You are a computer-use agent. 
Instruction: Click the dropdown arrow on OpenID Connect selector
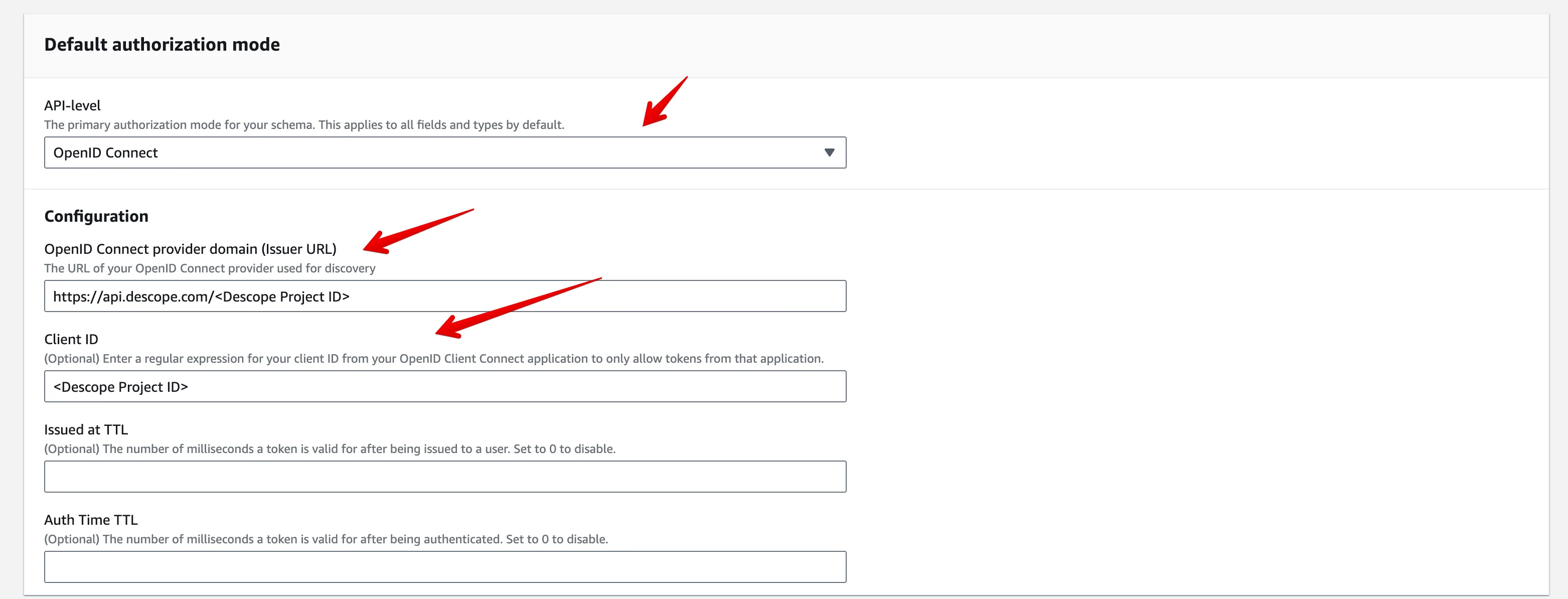point(829,152)
